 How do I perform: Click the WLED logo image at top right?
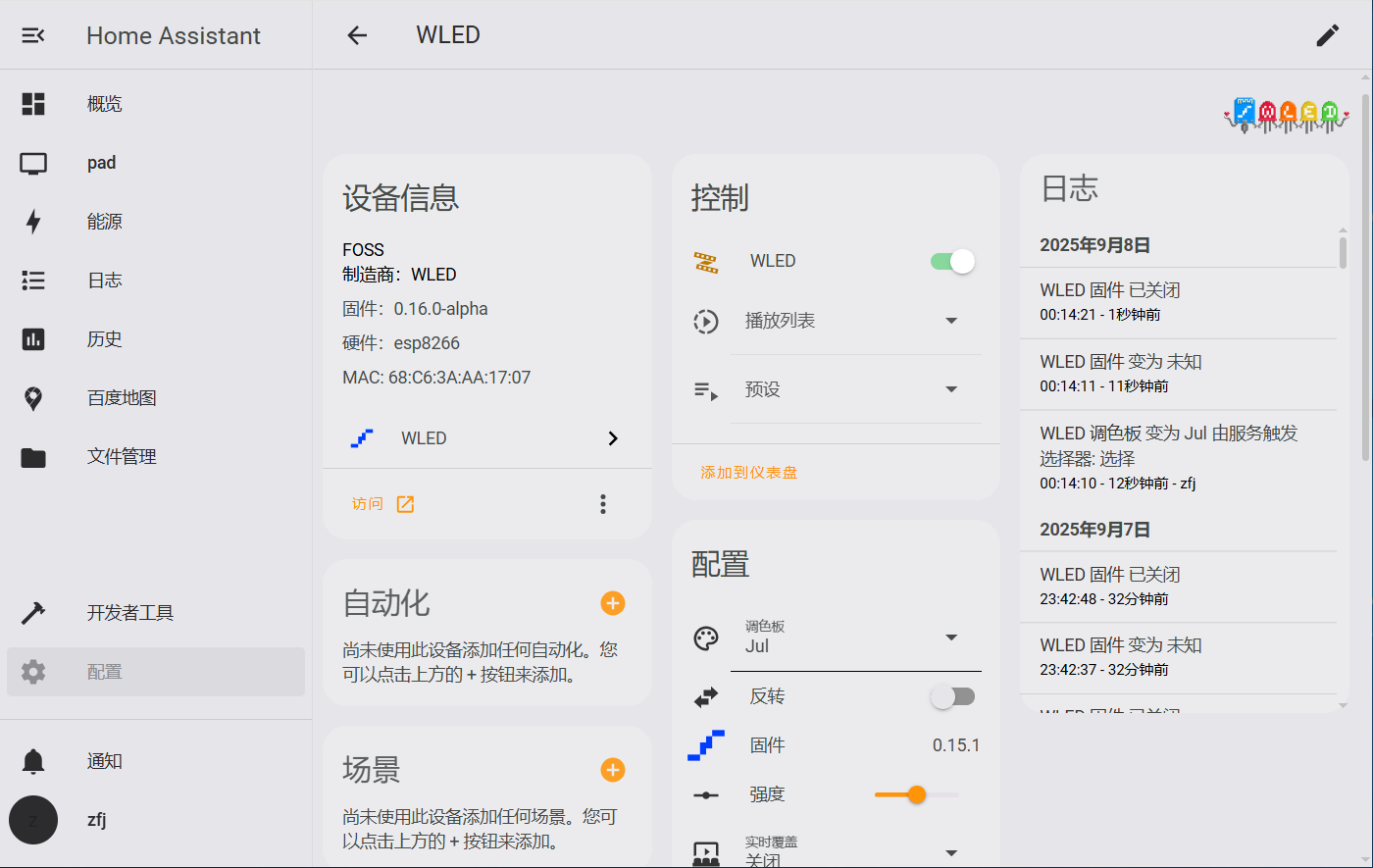tap(1286, 115)
